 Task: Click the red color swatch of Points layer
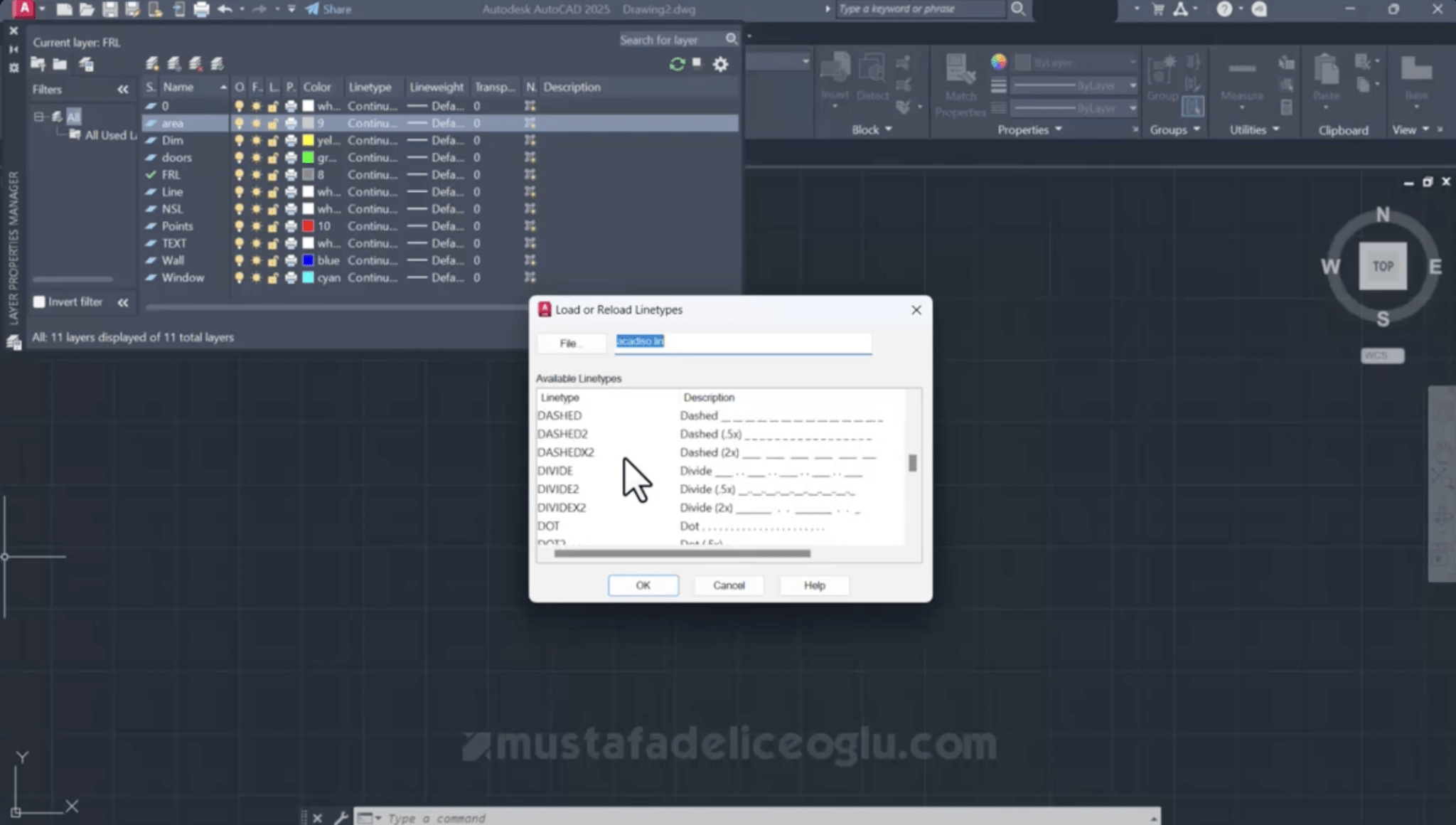(x=308, y=226)
